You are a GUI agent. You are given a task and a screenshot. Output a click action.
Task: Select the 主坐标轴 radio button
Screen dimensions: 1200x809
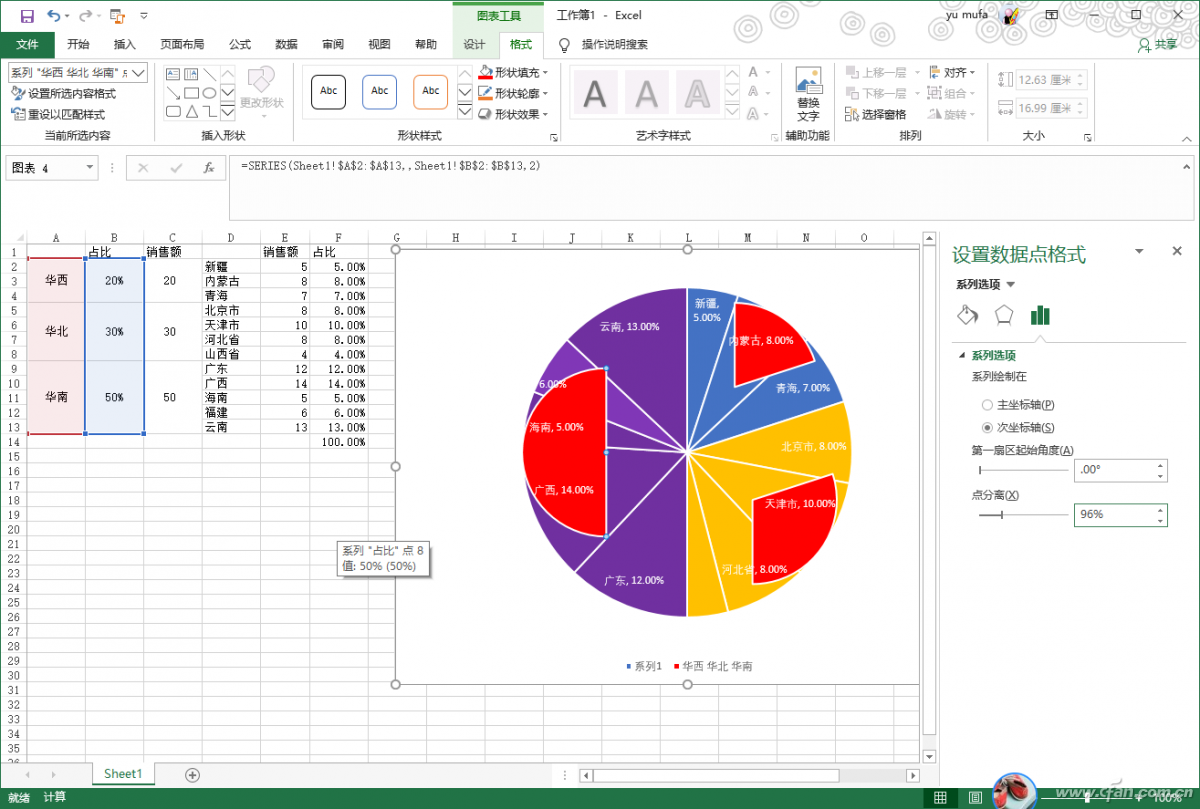pyautogui.click(x=988, y=405)
